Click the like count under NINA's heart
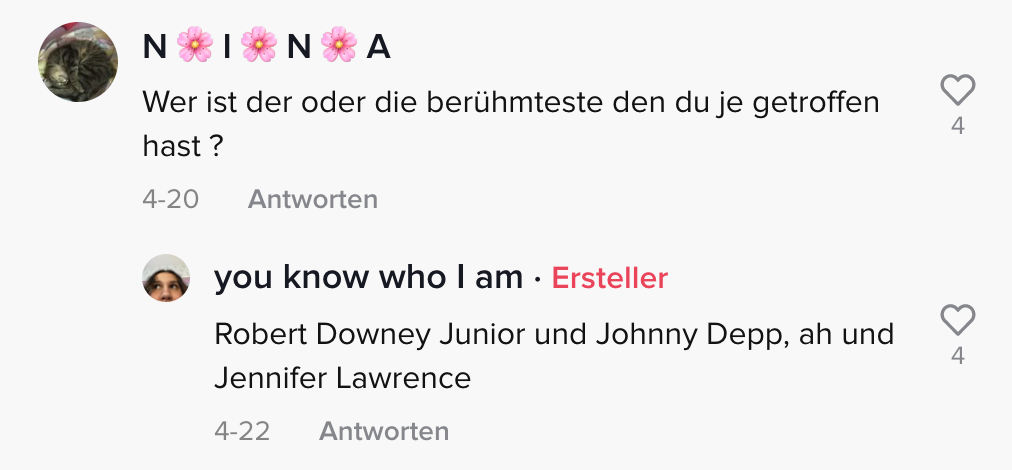1012x470 pixels. [957, 127]
